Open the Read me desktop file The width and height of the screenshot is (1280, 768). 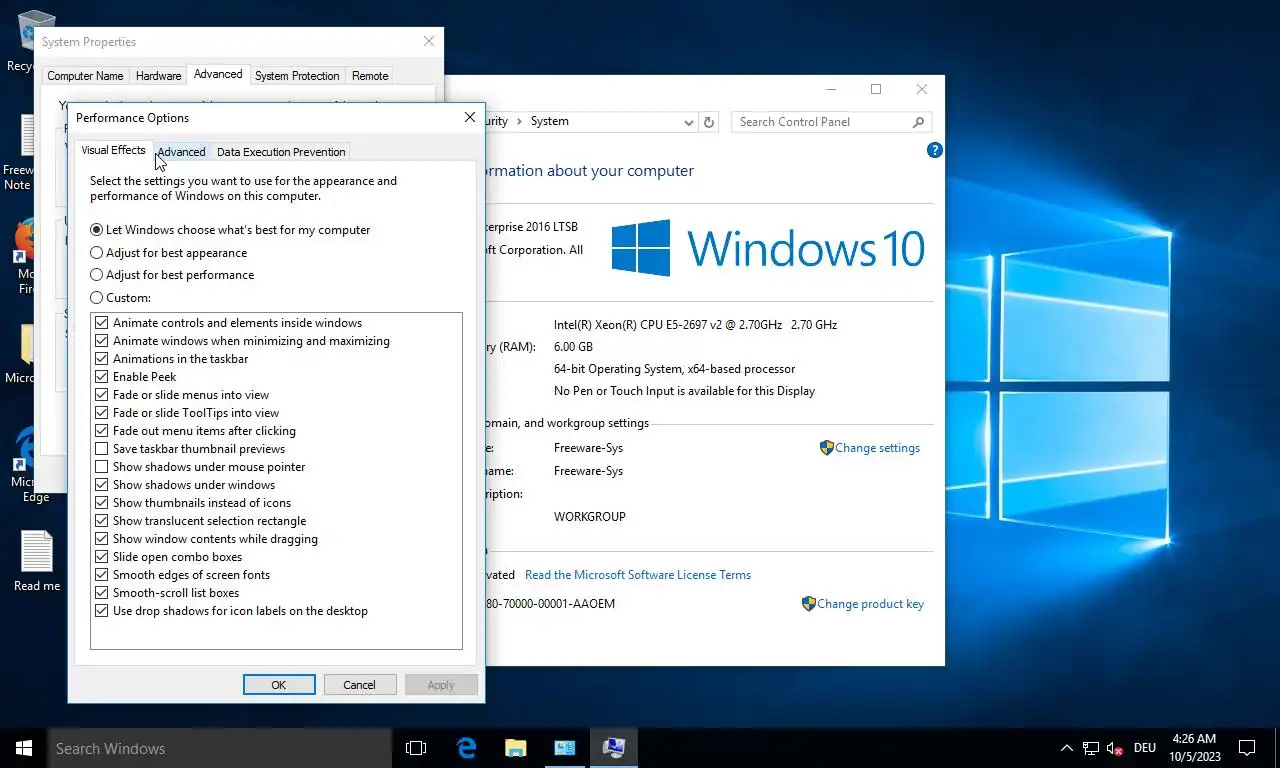tap(37, 561)
